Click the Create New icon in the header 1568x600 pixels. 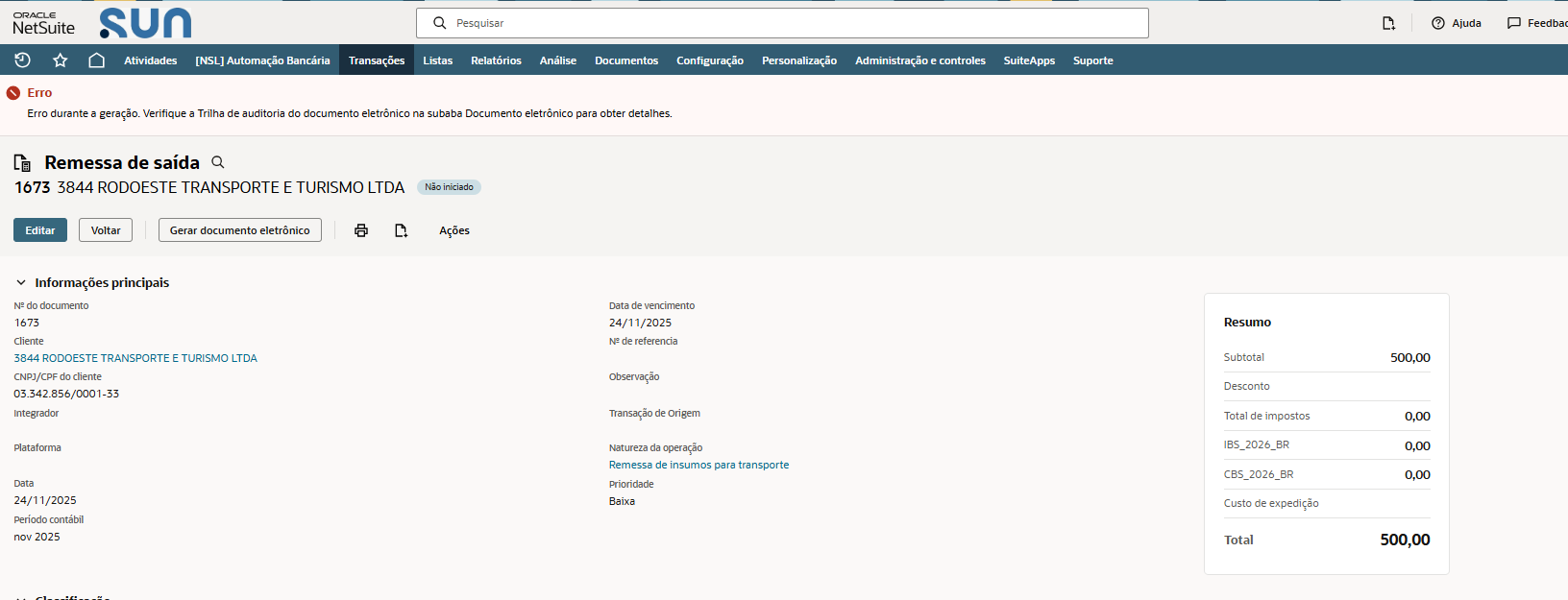1388,23
